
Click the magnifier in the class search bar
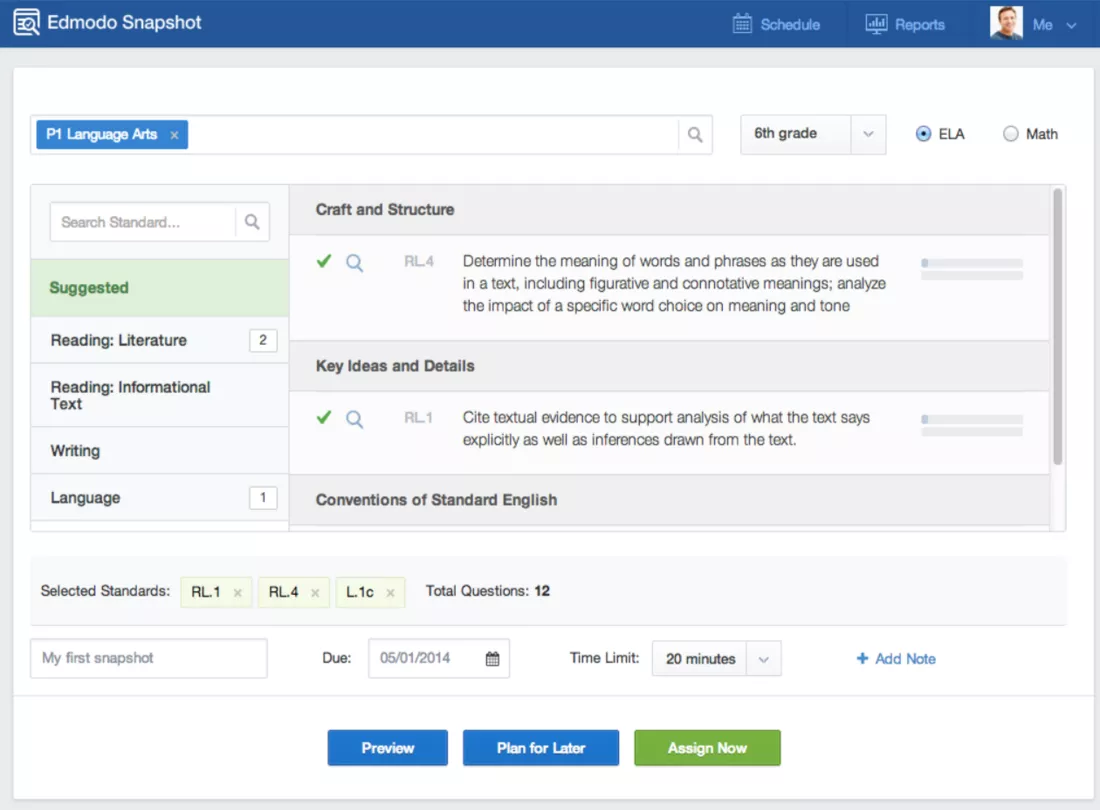[x=695, y=133]
